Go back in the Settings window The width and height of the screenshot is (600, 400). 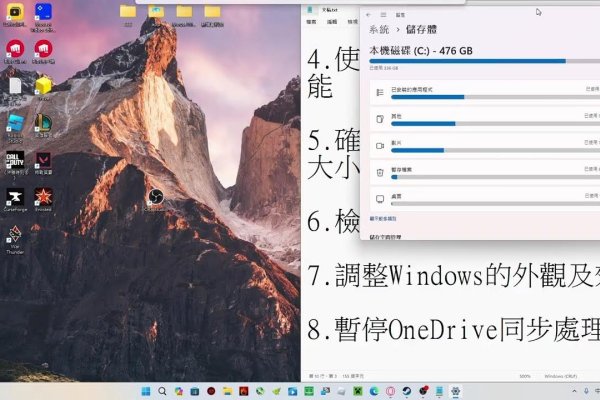point(368,15)
